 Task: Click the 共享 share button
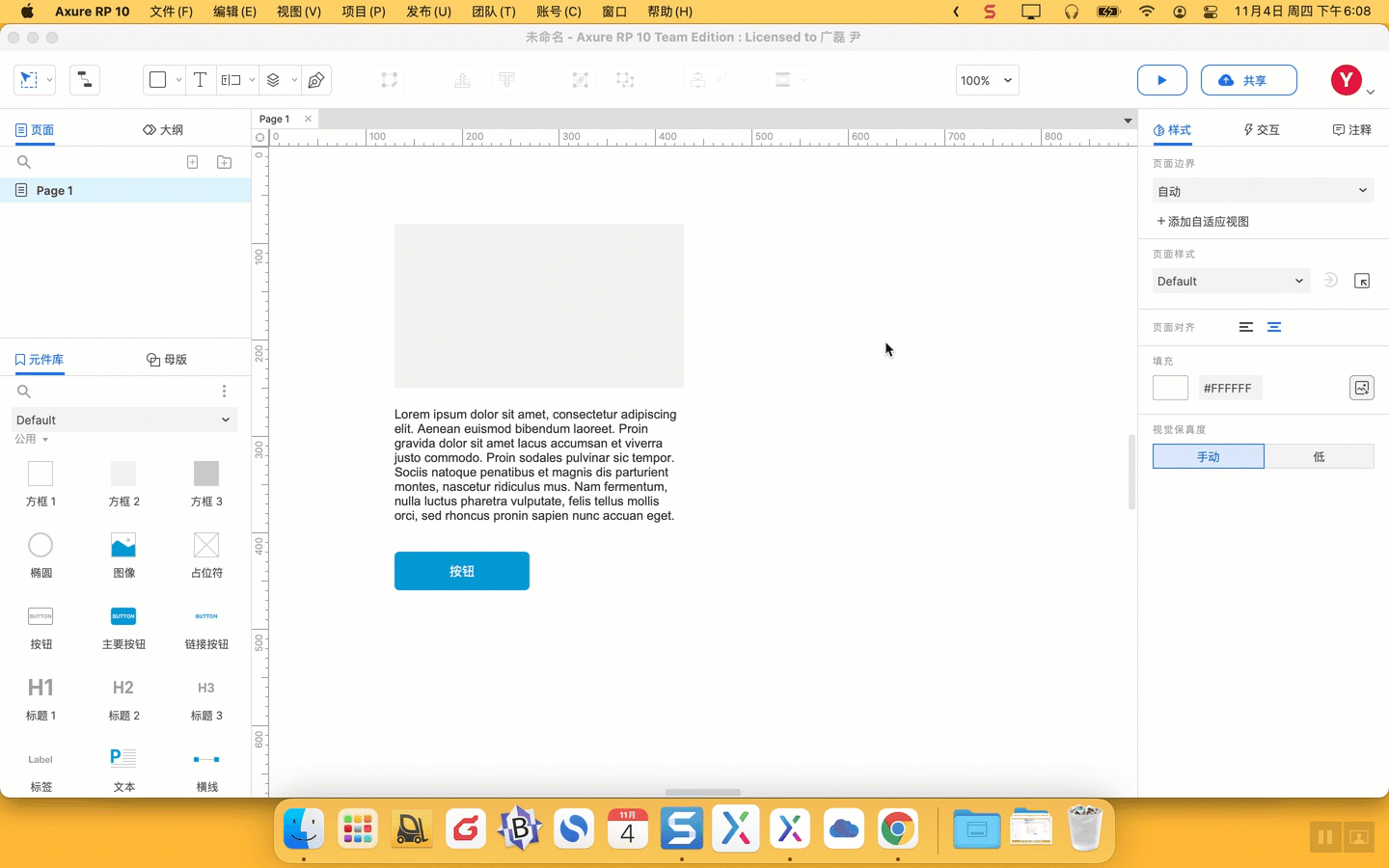click(x=1248, y=80)
